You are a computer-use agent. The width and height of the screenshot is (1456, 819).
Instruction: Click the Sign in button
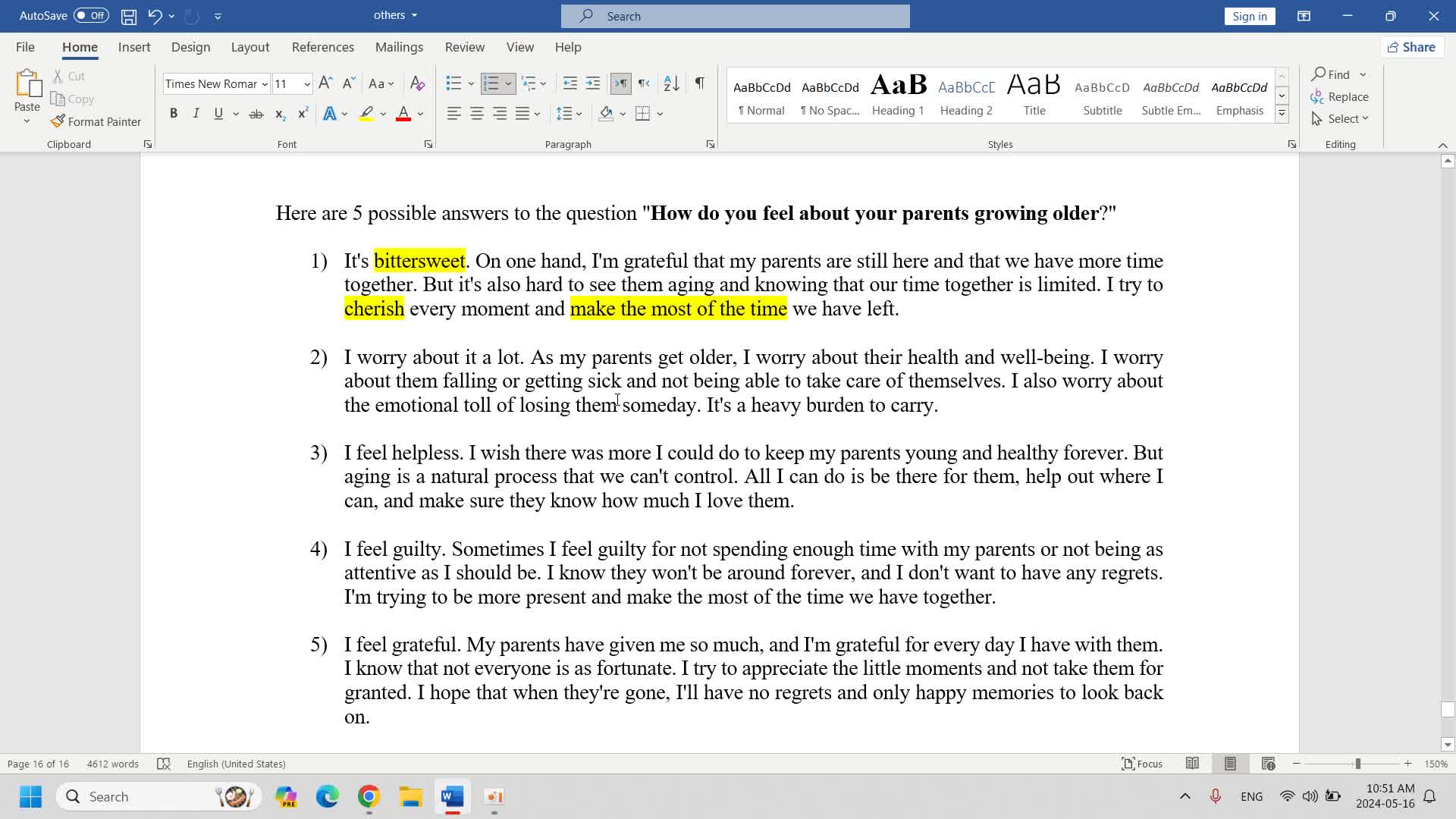(x=1249, y=16)
